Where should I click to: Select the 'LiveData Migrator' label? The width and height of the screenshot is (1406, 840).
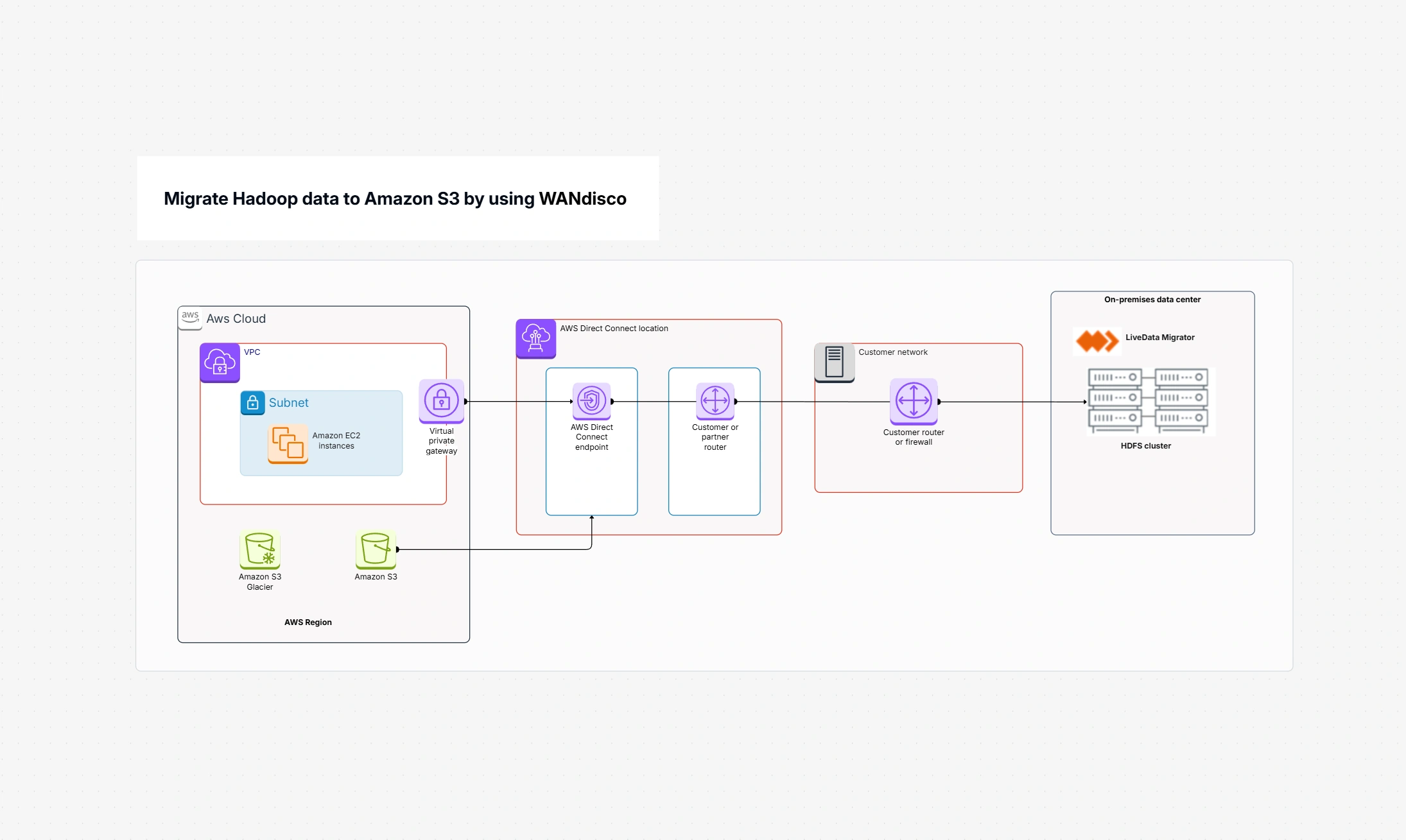click(x=1160, y=338)
